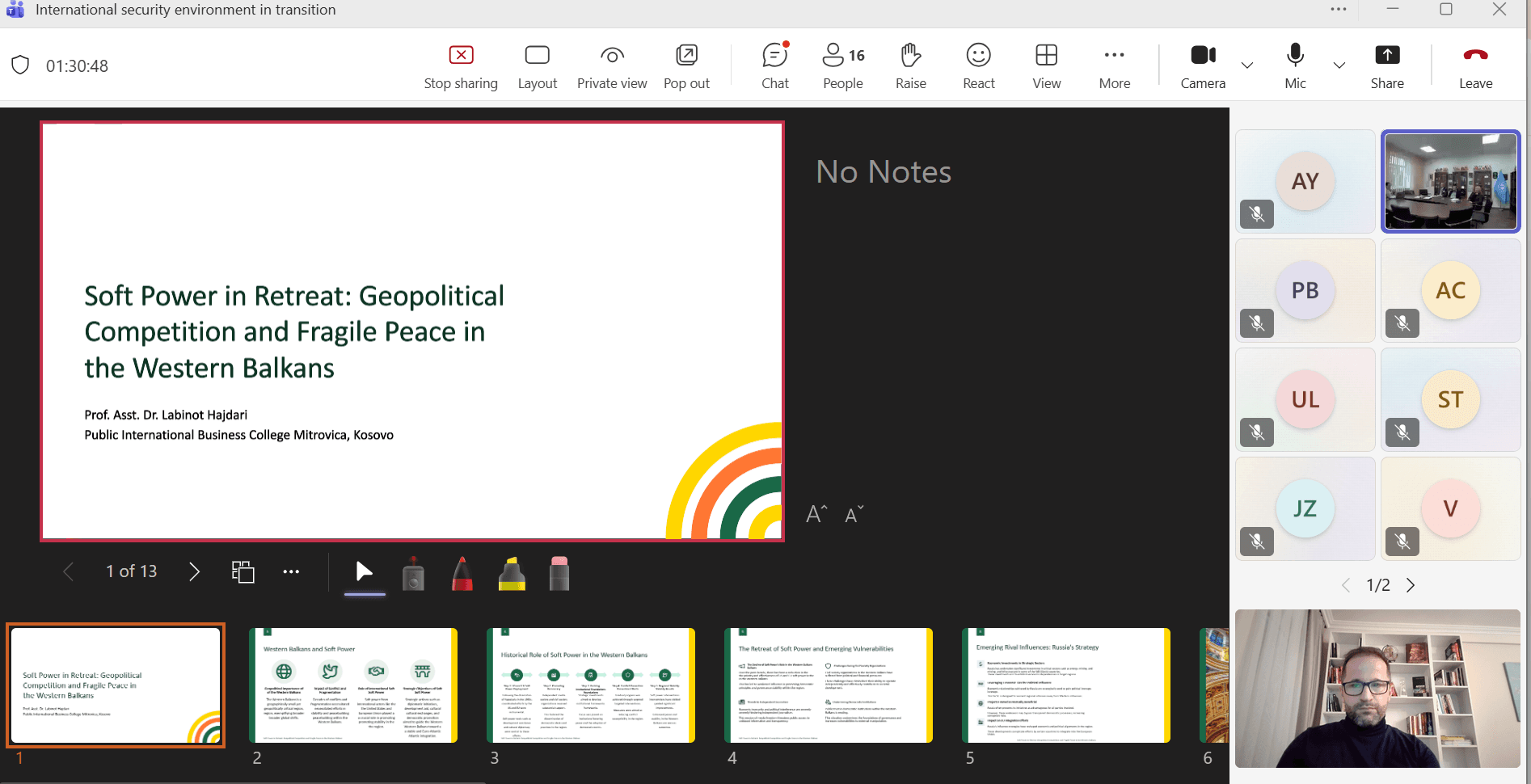Toggle the Camera on or off

pyautogui.click(x=1203, y=66)
